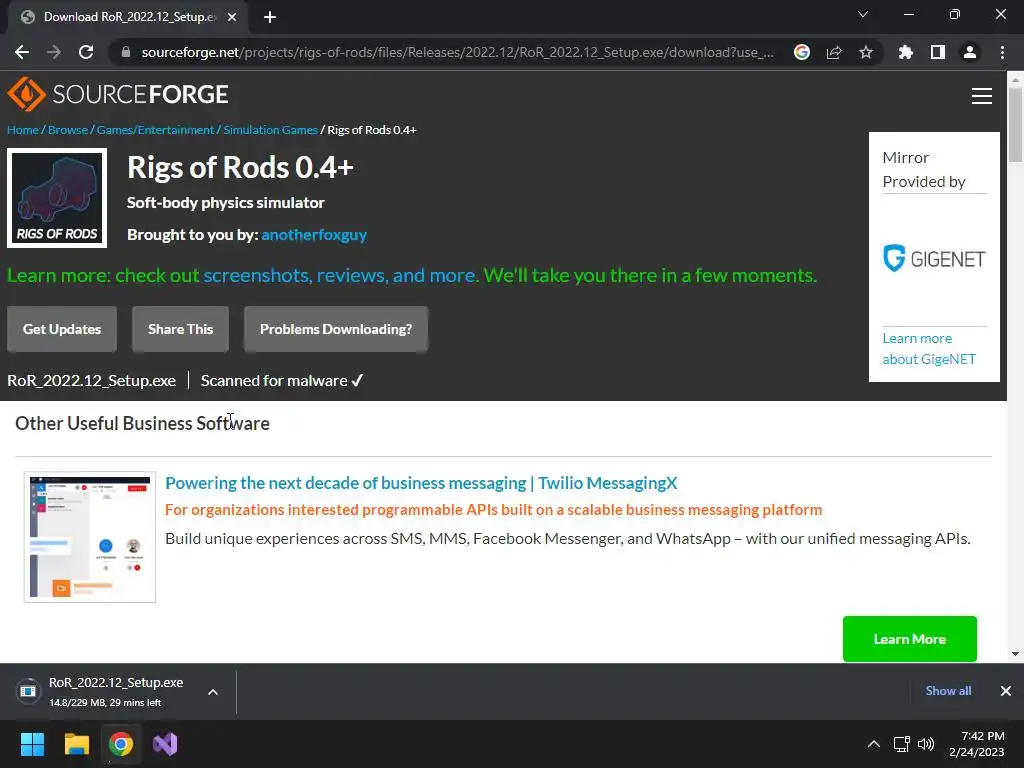Click the Browse breadcrumb link
The image size is (1024, 768).
[x=68, y=130]
